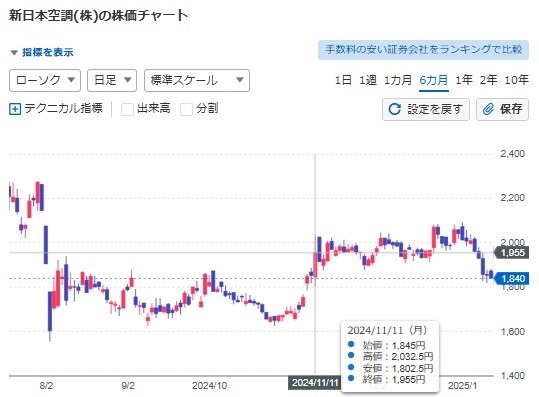The height and width of the screenshot is (397, 539).
Task: Click the 保存 save button
Action: pyautogui.click(x=502, y=109)
